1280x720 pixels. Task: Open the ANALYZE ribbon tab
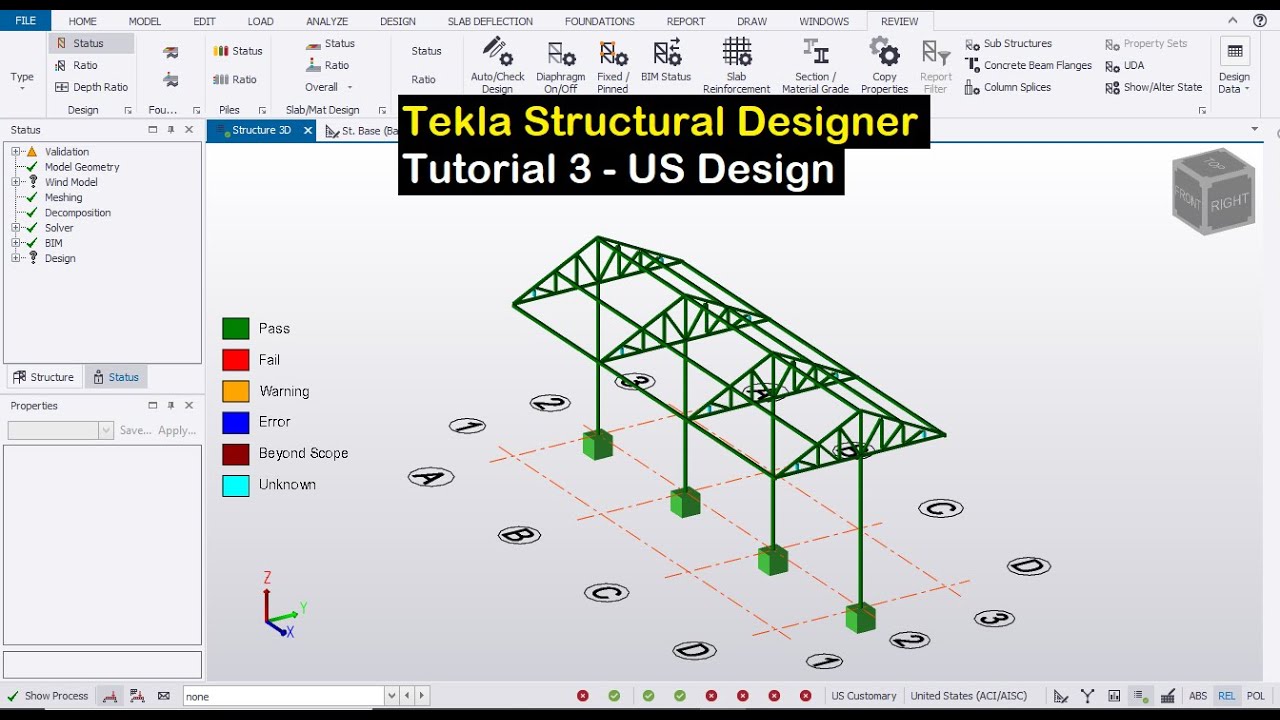point(327,21)
